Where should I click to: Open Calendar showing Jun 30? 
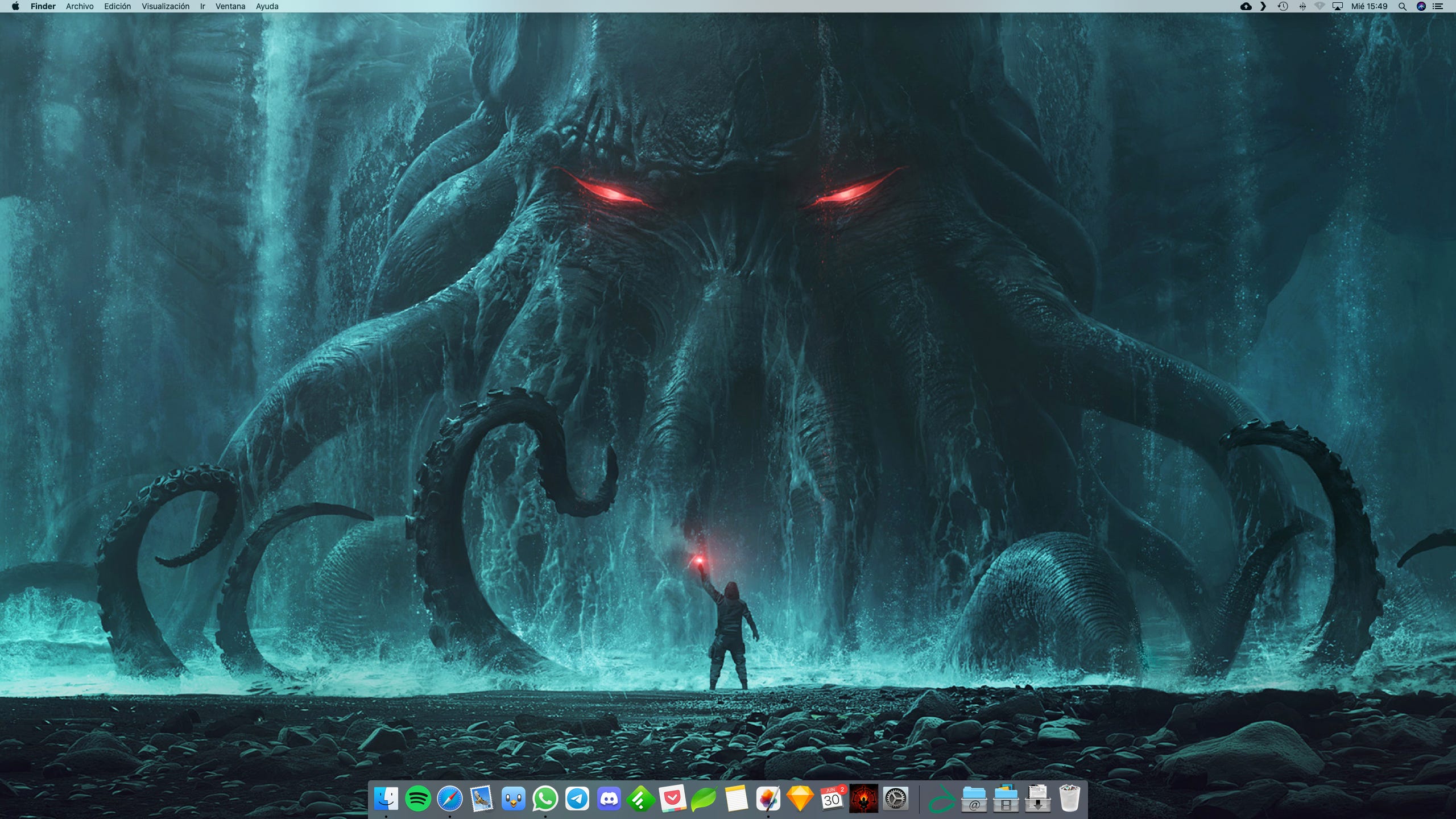(x=832, y=799)
